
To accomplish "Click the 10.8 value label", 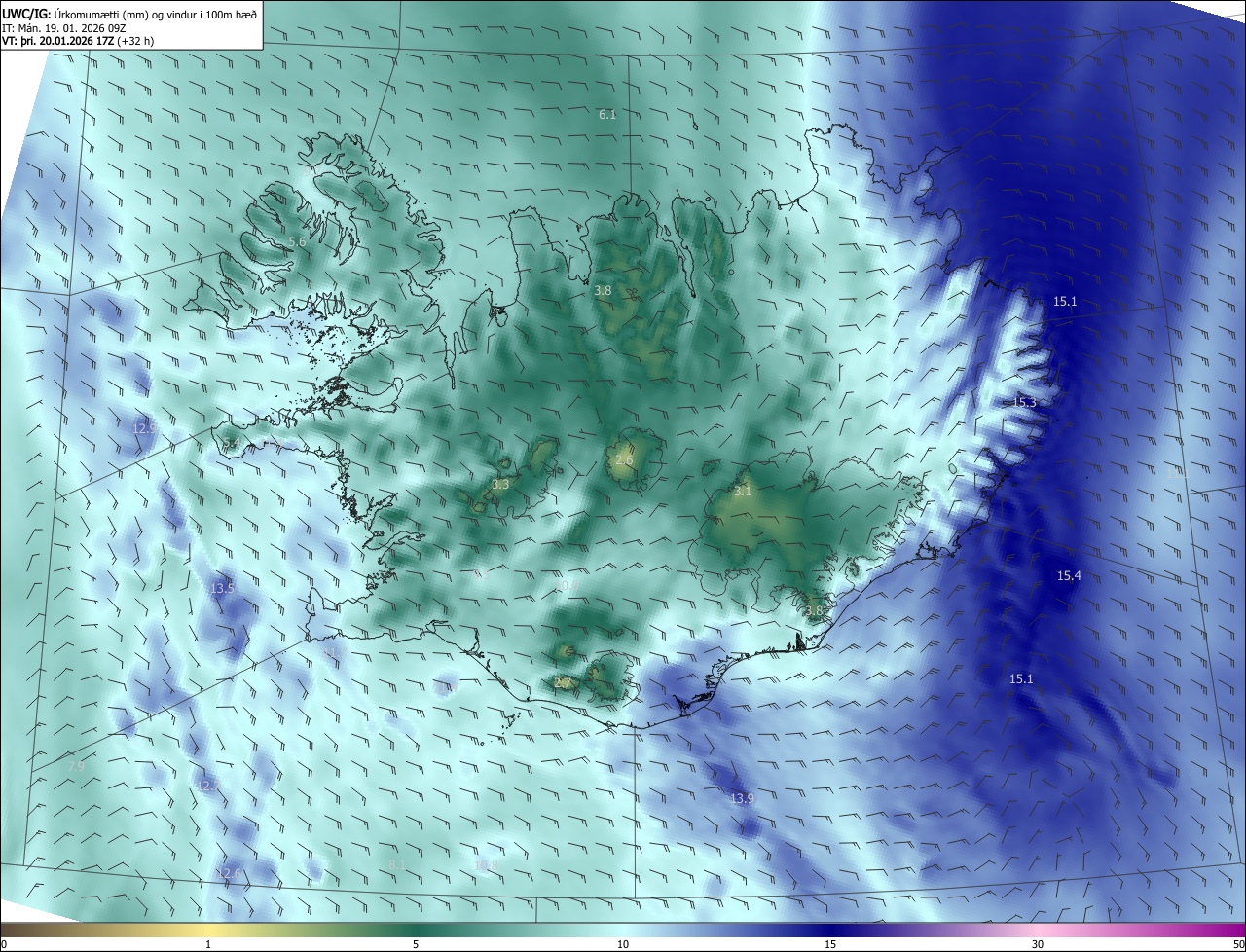I will [486, 865].
